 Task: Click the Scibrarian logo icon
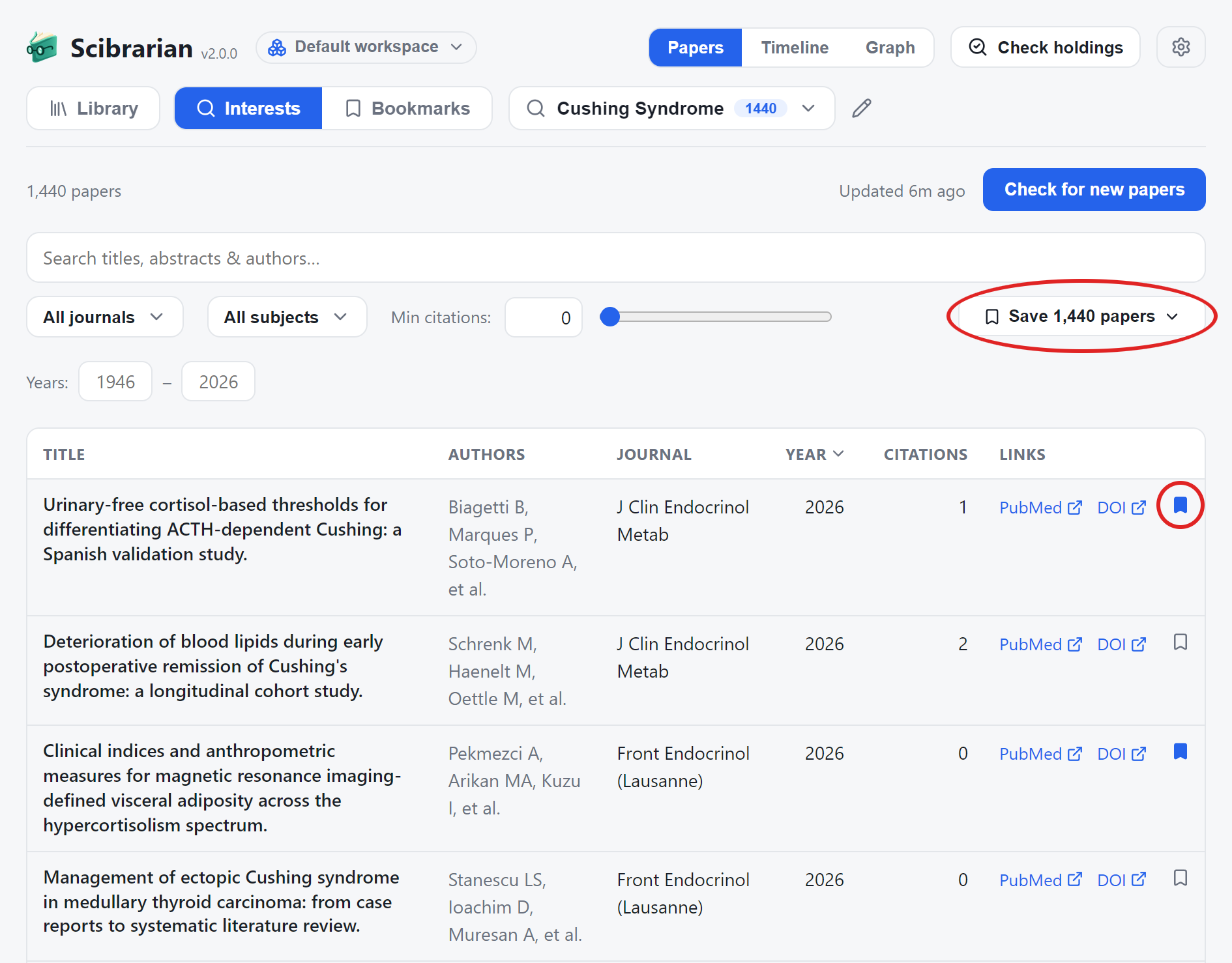coord(42,48)
